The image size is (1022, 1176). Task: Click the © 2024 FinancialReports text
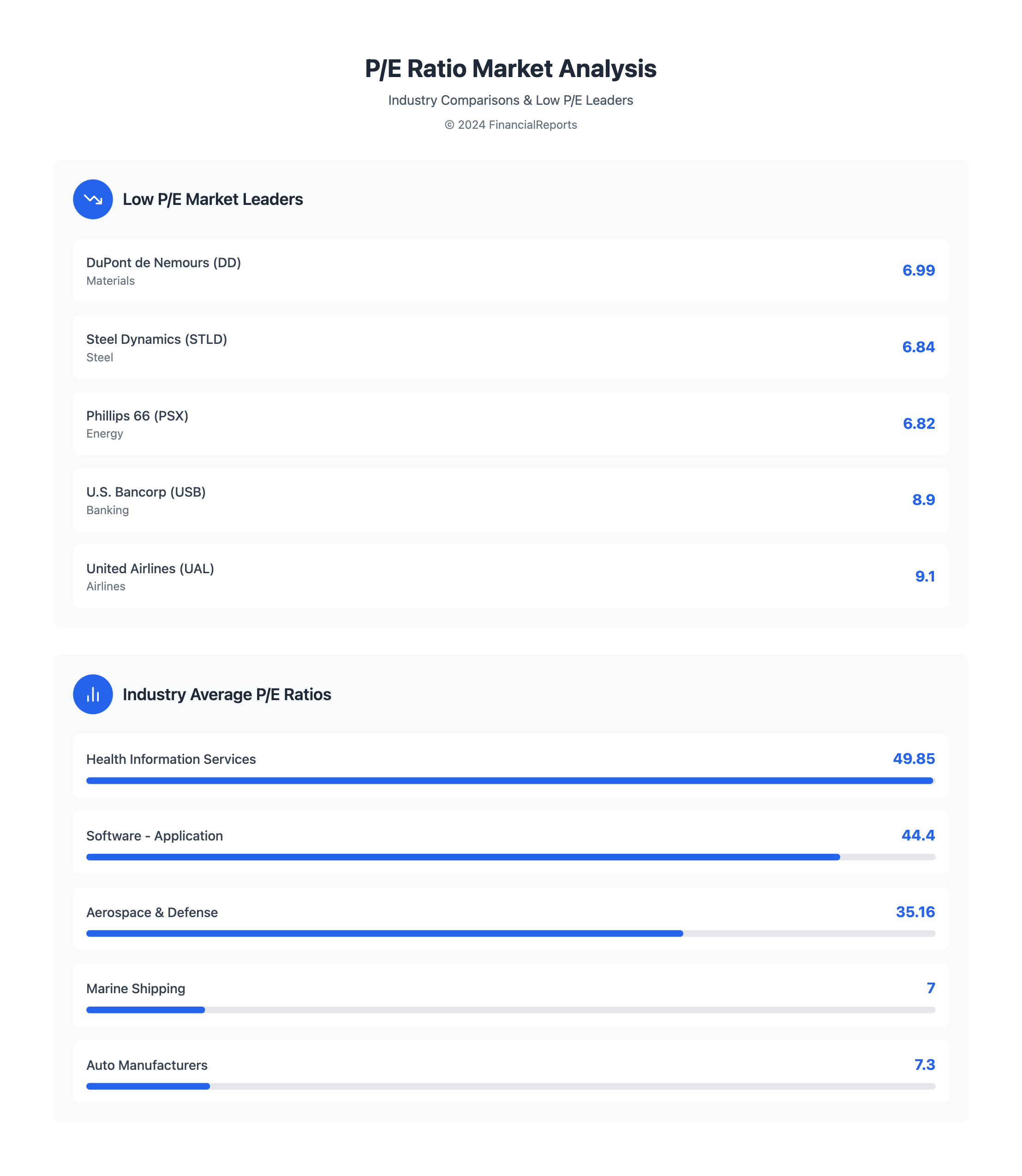click(x=510, y=125)
